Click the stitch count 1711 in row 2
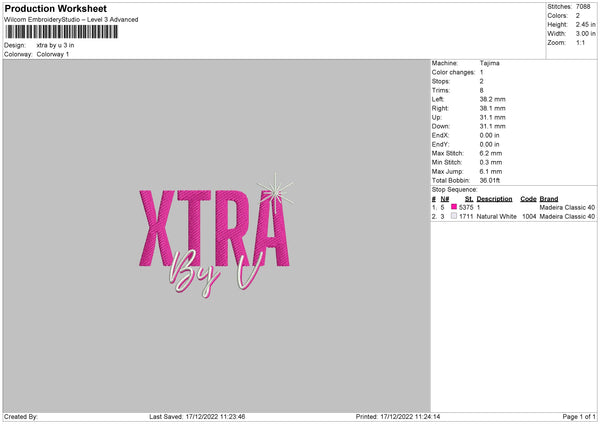Image resolution: width=600 pixels, height=424 pixels. [466, 217]
